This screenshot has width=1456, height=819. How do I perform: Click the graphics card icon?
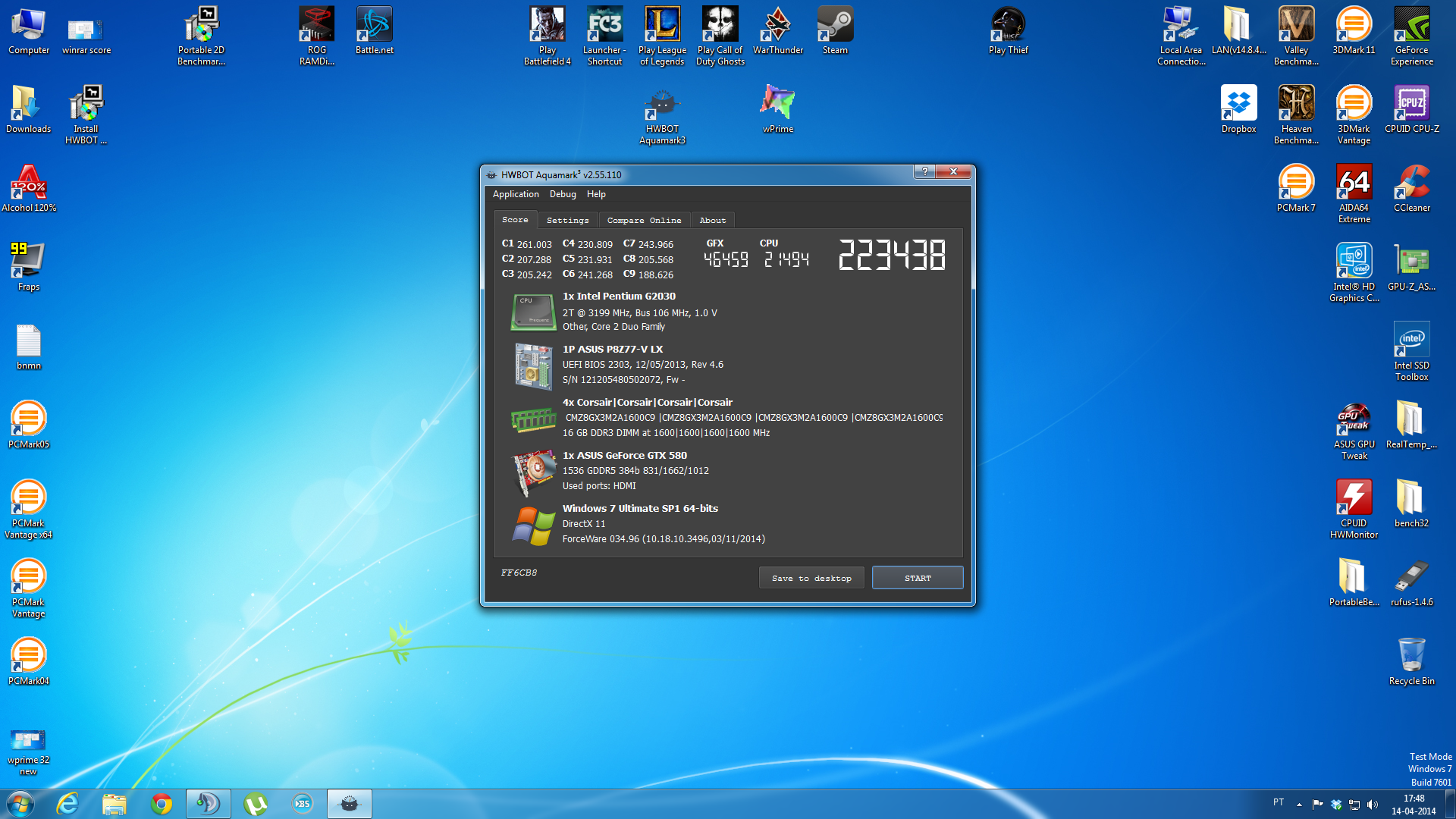535,472
